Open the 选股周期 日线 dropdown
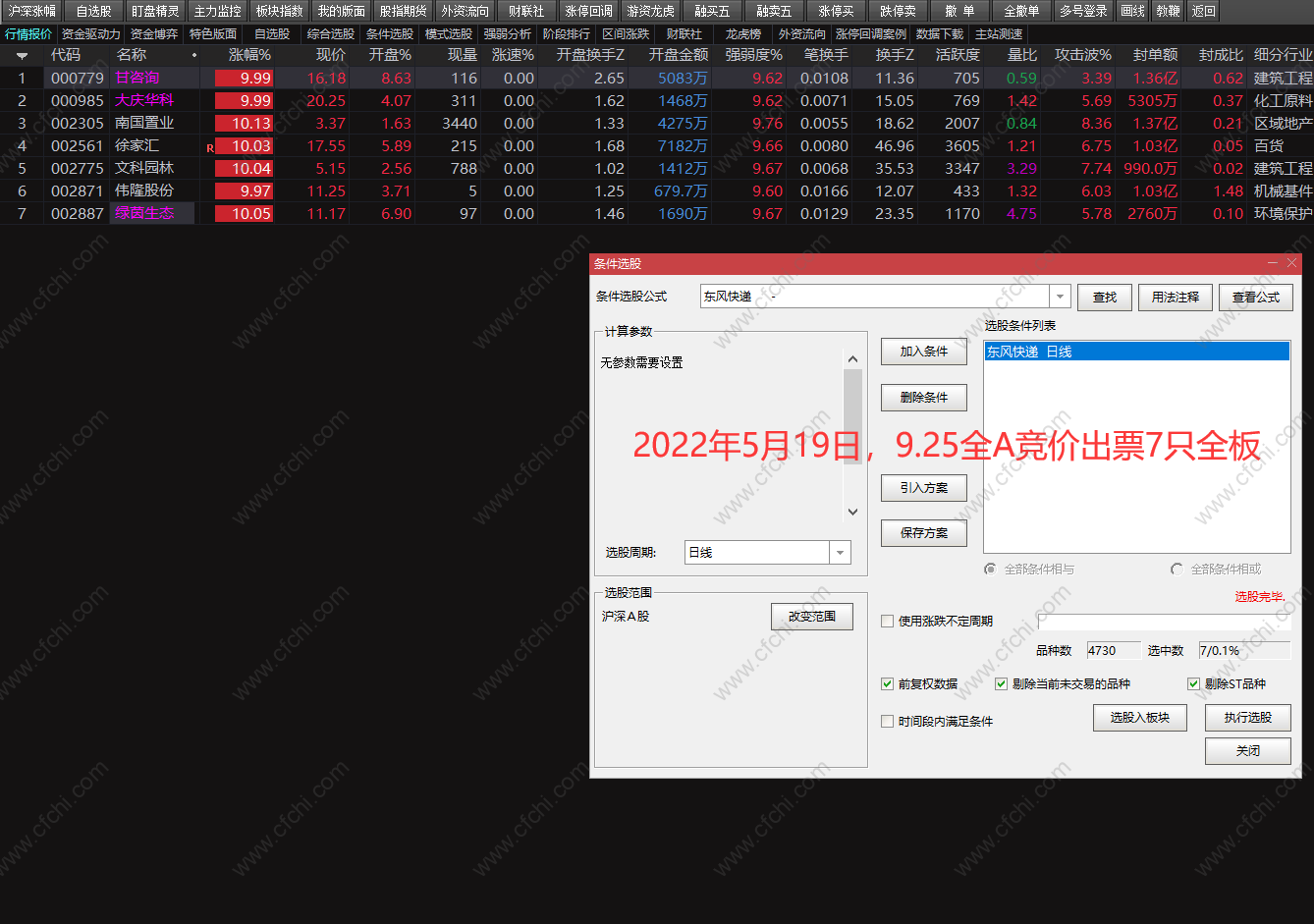 [x=841, y=553]
